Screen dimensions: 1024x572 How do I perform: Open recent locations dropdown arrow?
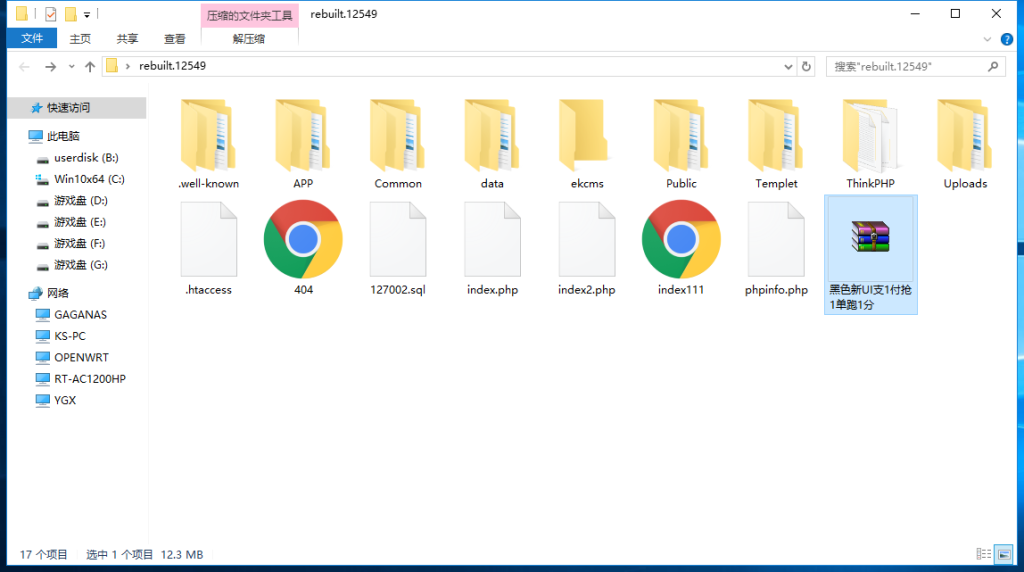[x=72, y=67]
